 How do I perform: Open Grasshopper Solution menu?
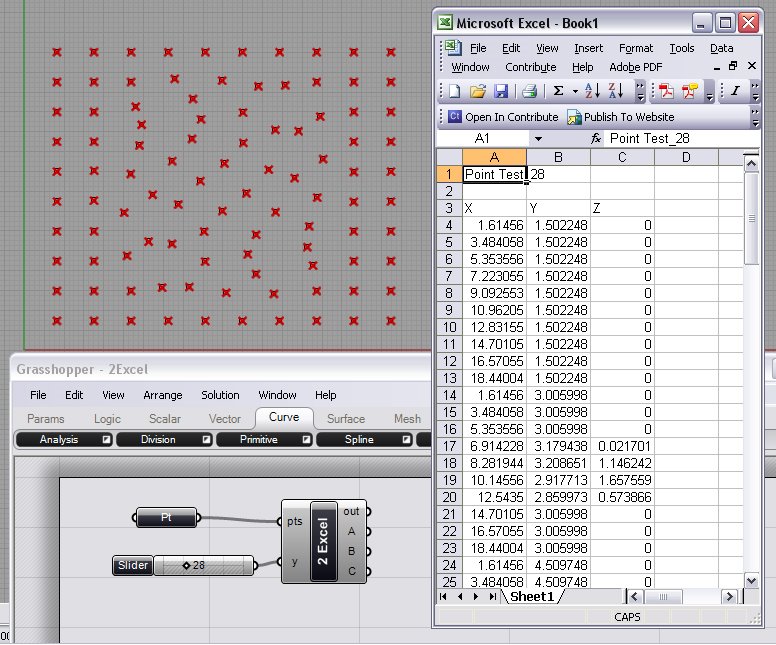click(x=220, y=395)
